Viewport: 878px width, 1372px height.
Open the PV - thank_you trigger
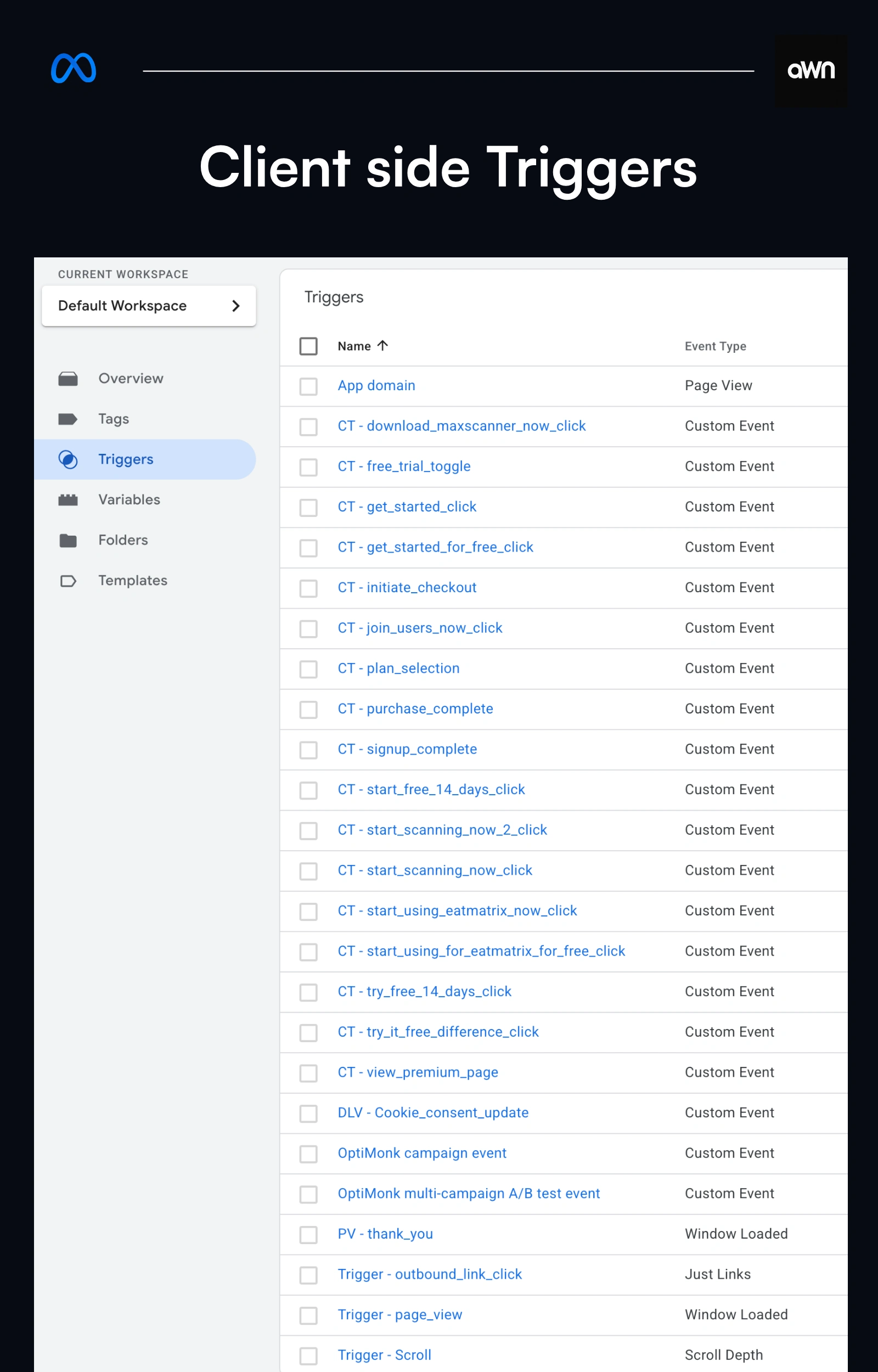tap(385, 1234)
